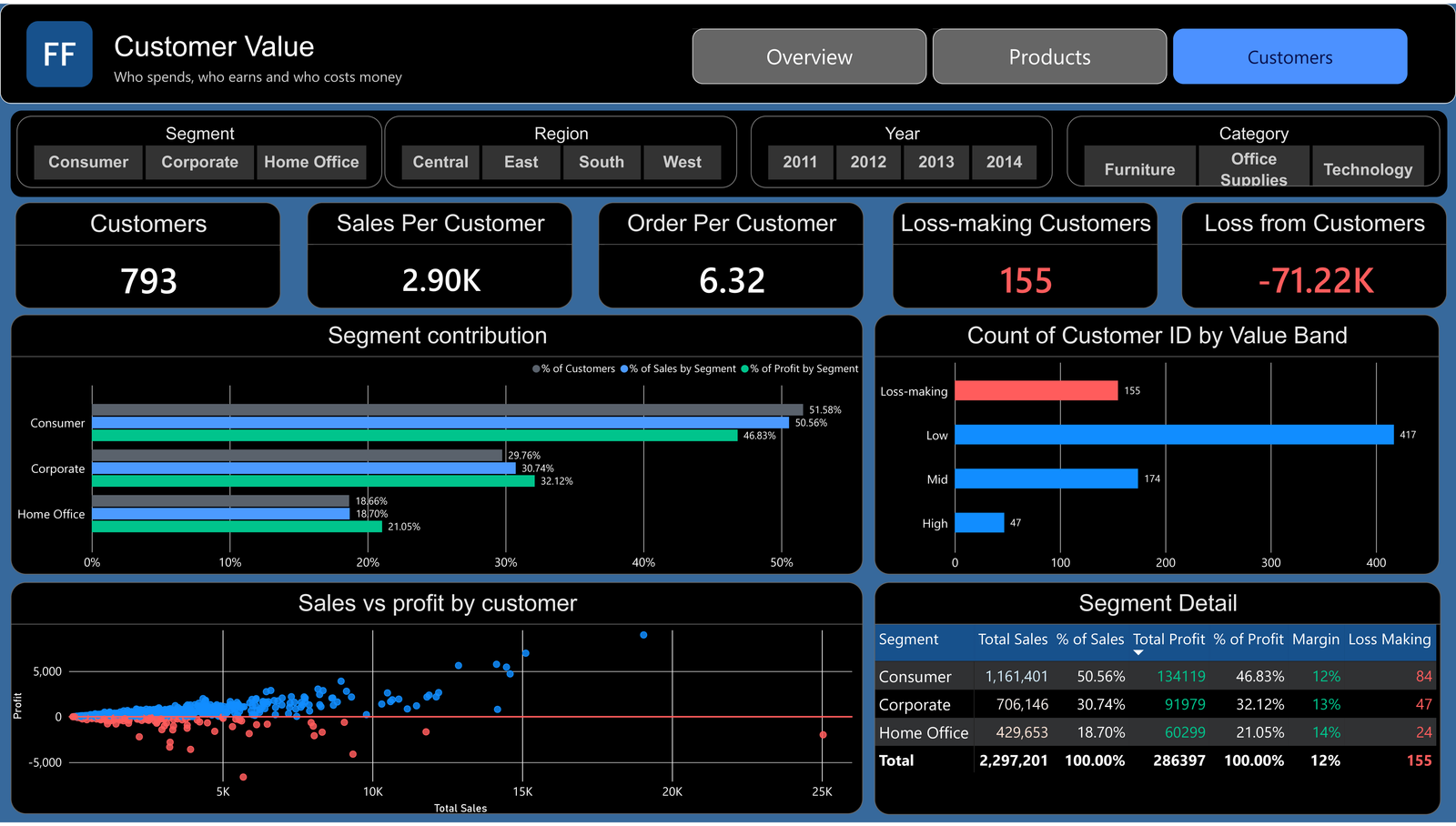Screen dimensions: 1456x826
Task: Sort table by Segment column header
Action: [x=908, y=640]
